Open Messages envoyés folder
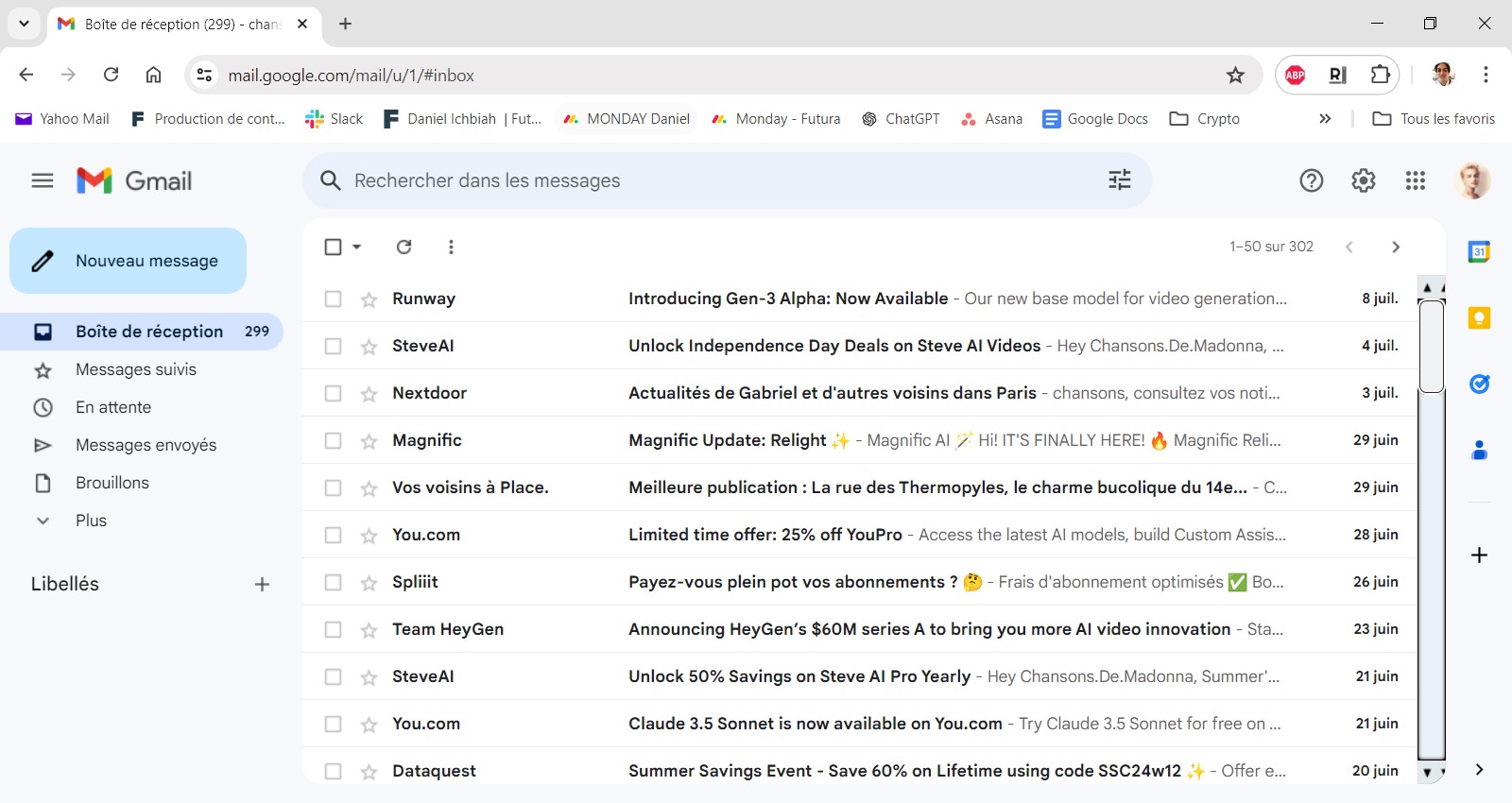The width and height of the screenshot is (1512, 803). pos(146,445)
